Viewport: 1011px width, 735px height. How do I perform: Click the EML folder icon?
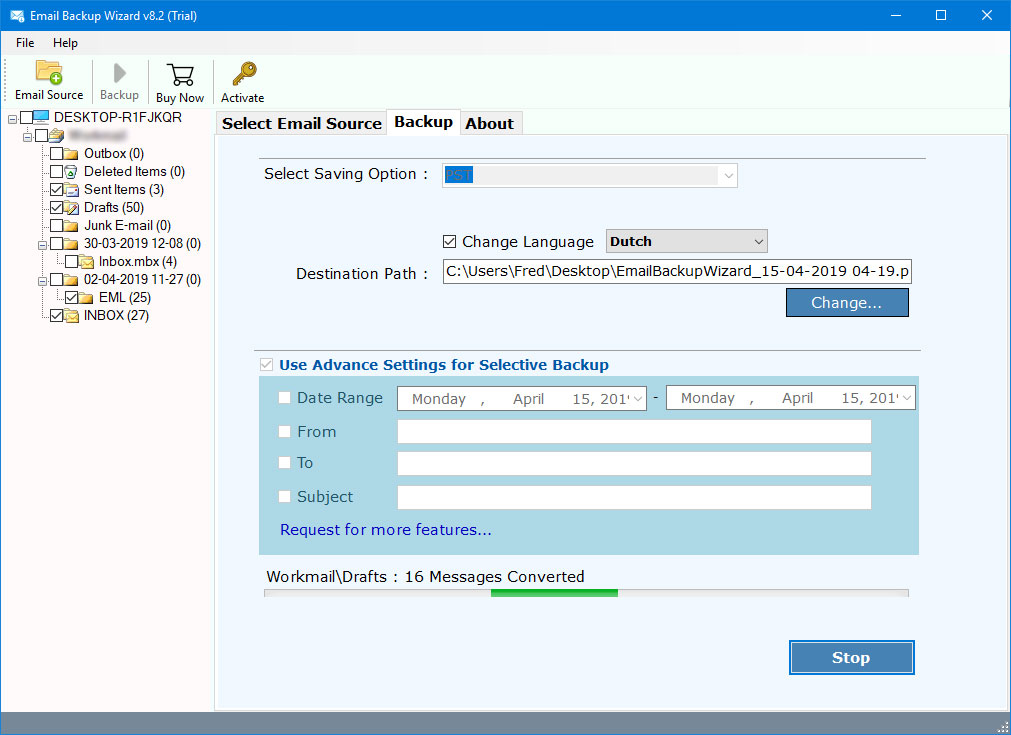click(x=86, y=298)
